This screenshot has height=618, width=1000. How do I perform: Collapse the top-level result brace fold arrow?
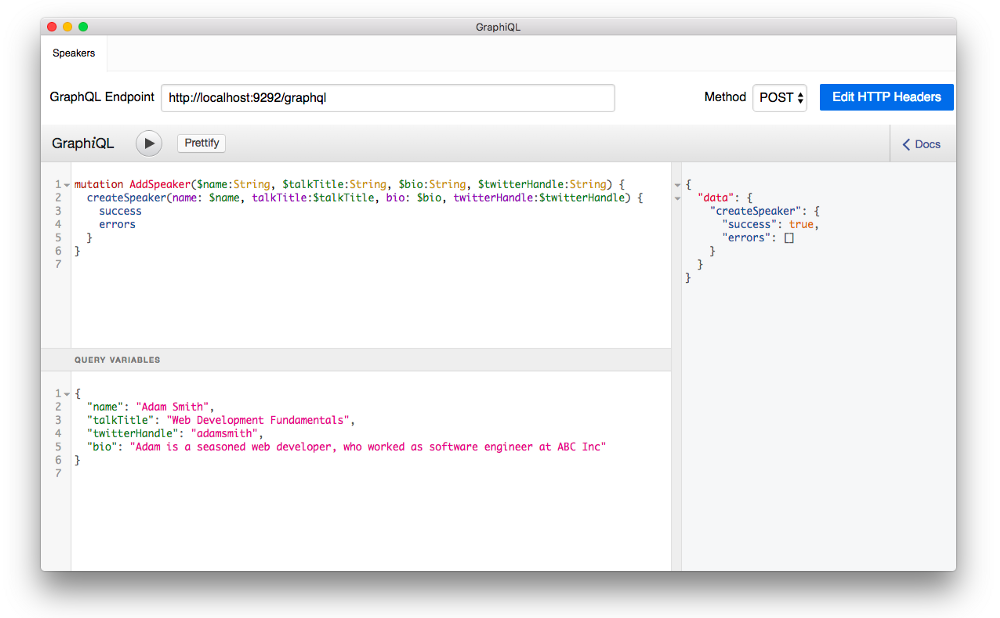(x=677, y=185)
